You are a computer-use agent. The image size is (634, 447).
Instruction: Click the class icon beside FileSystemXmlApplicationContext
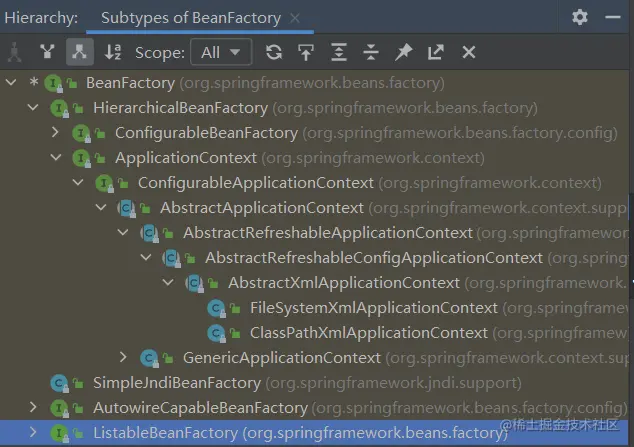216,308
